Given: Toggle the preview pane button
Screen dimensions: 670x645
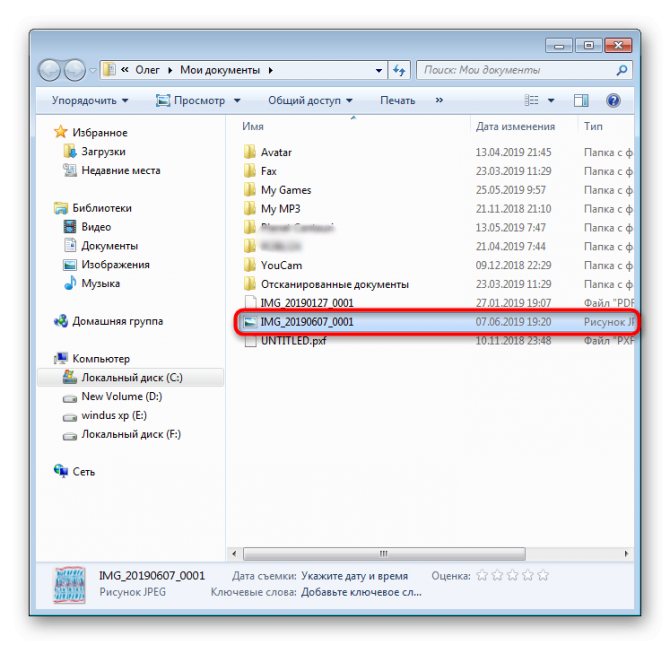Looking at the screenshot, I should coord(582,101).
